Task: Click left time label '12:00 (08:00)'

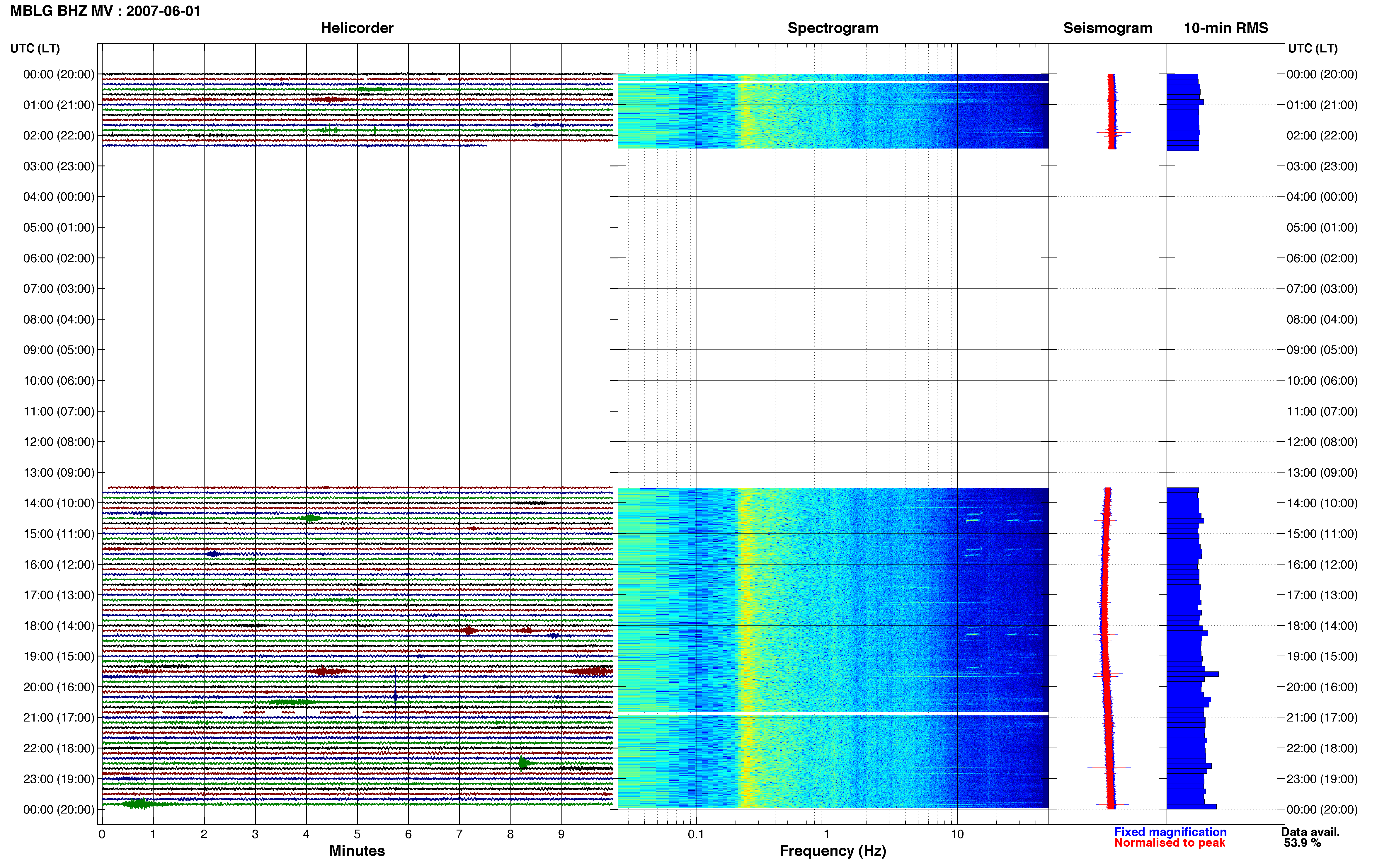Action: (x=59, y=441)
